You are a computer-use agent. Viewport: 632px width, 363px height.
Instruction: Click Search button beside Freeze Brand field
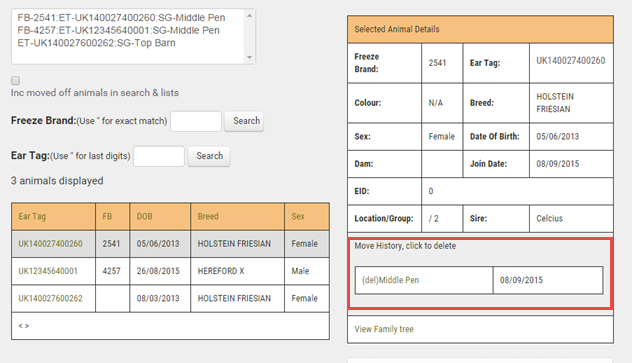[x=244, y=121]
